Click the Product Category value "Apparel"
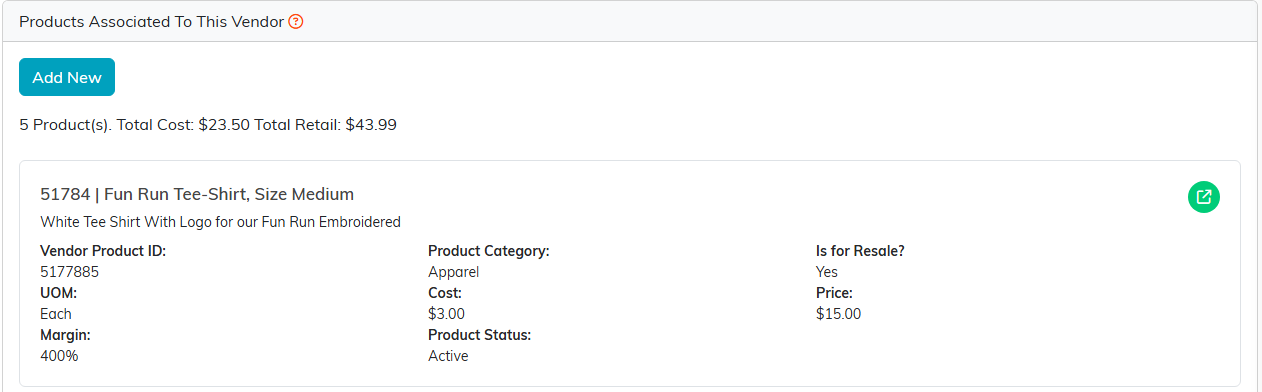The height and width of the screenshot is (392, 1262). 453,272
